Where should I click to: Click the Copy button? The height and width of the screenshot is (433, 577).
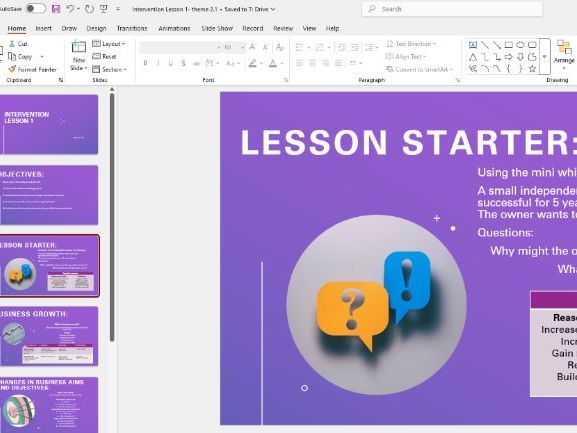(20, 57)
